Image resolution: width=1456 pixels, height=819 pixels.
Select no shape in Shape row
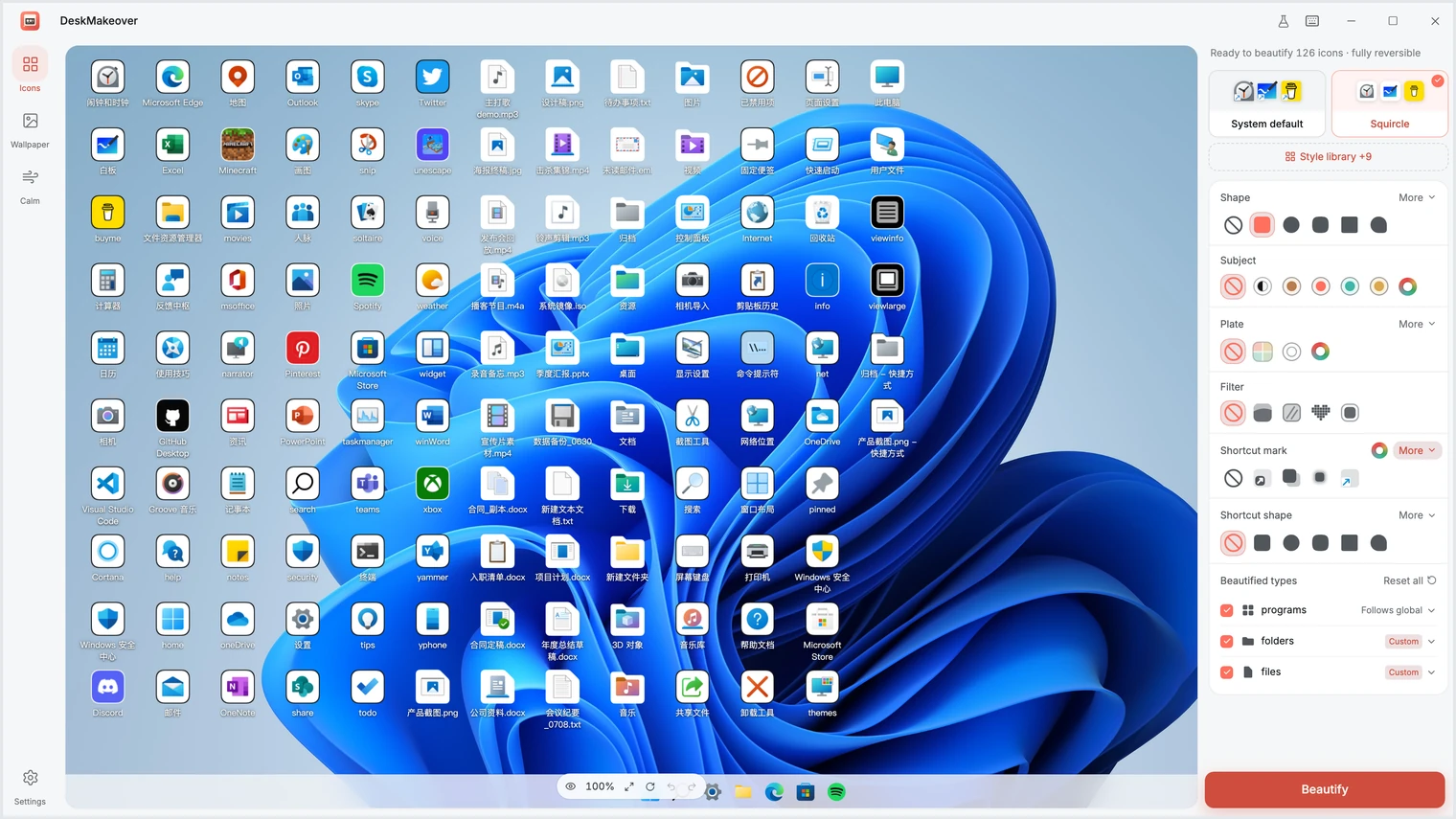(x=1233, y=225)
